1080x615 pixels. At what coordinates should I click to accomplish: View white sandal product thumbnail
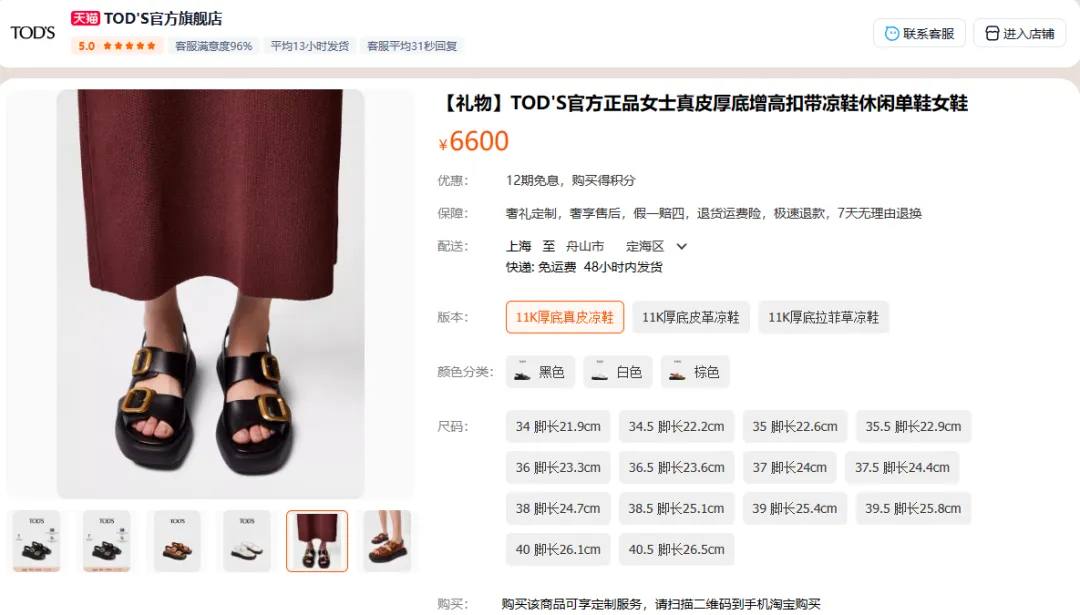pos(247,541)
